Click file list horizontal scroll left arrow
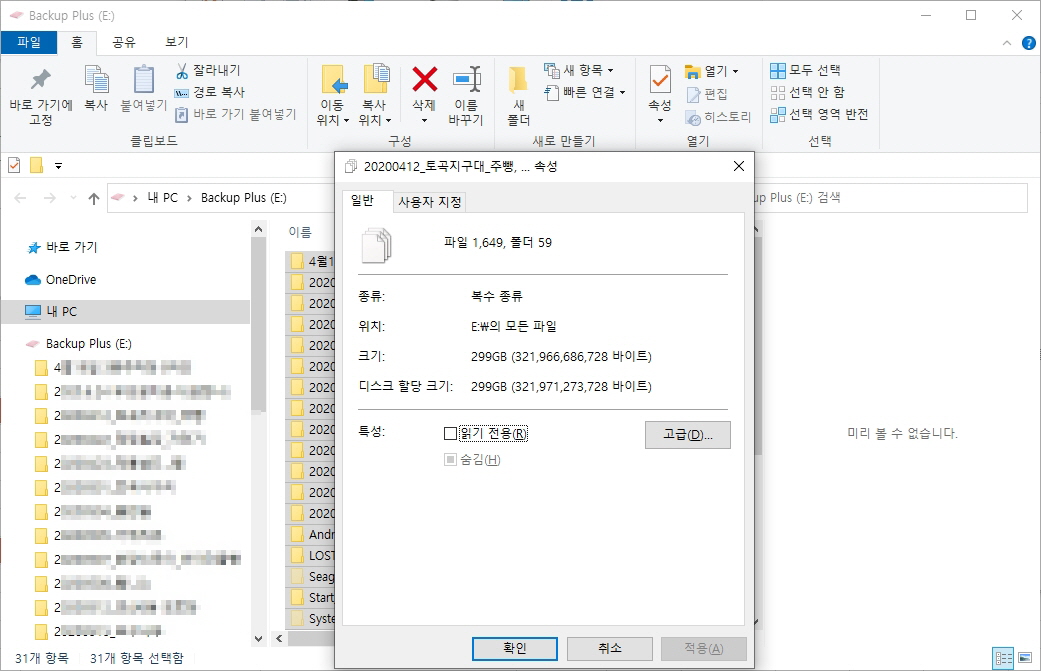This screenshot has width=1041, height=671. pyautogui.click(x=280, y=638)
